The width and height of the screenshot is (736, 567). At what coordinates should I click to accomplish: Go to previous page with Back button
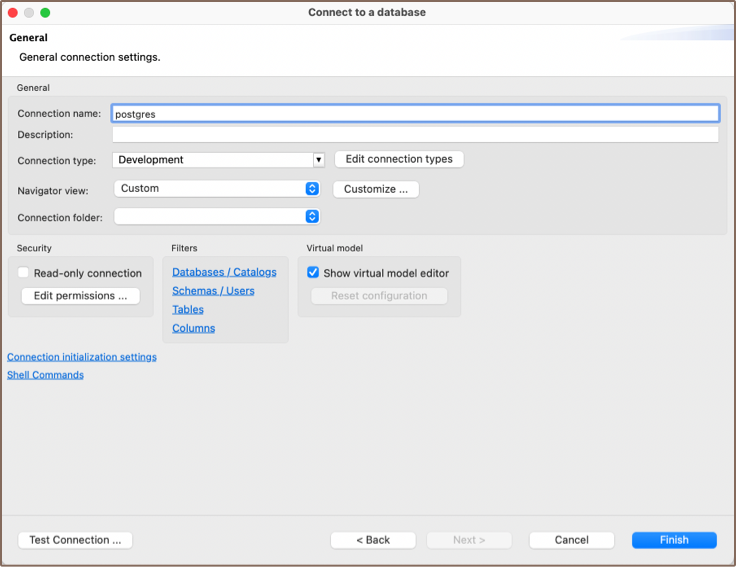click(x=373, y=540)
